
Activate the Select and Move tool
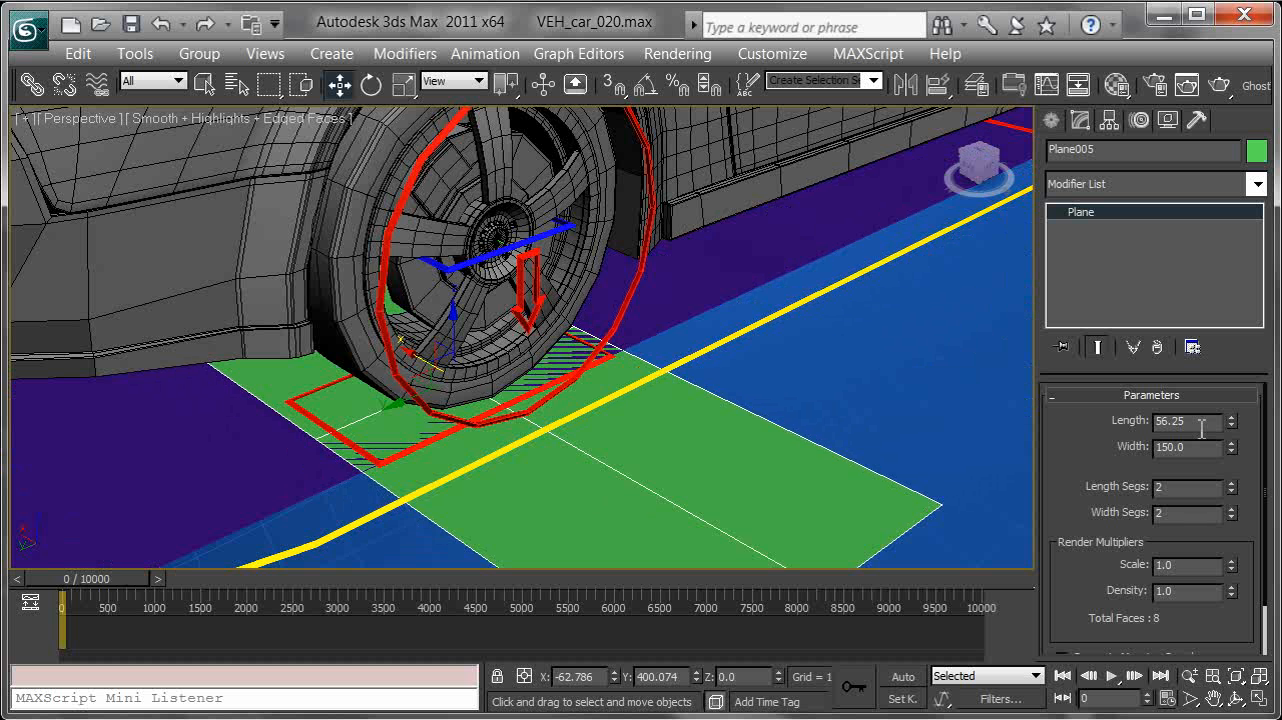pyautogui.click(x=340, y=85)
